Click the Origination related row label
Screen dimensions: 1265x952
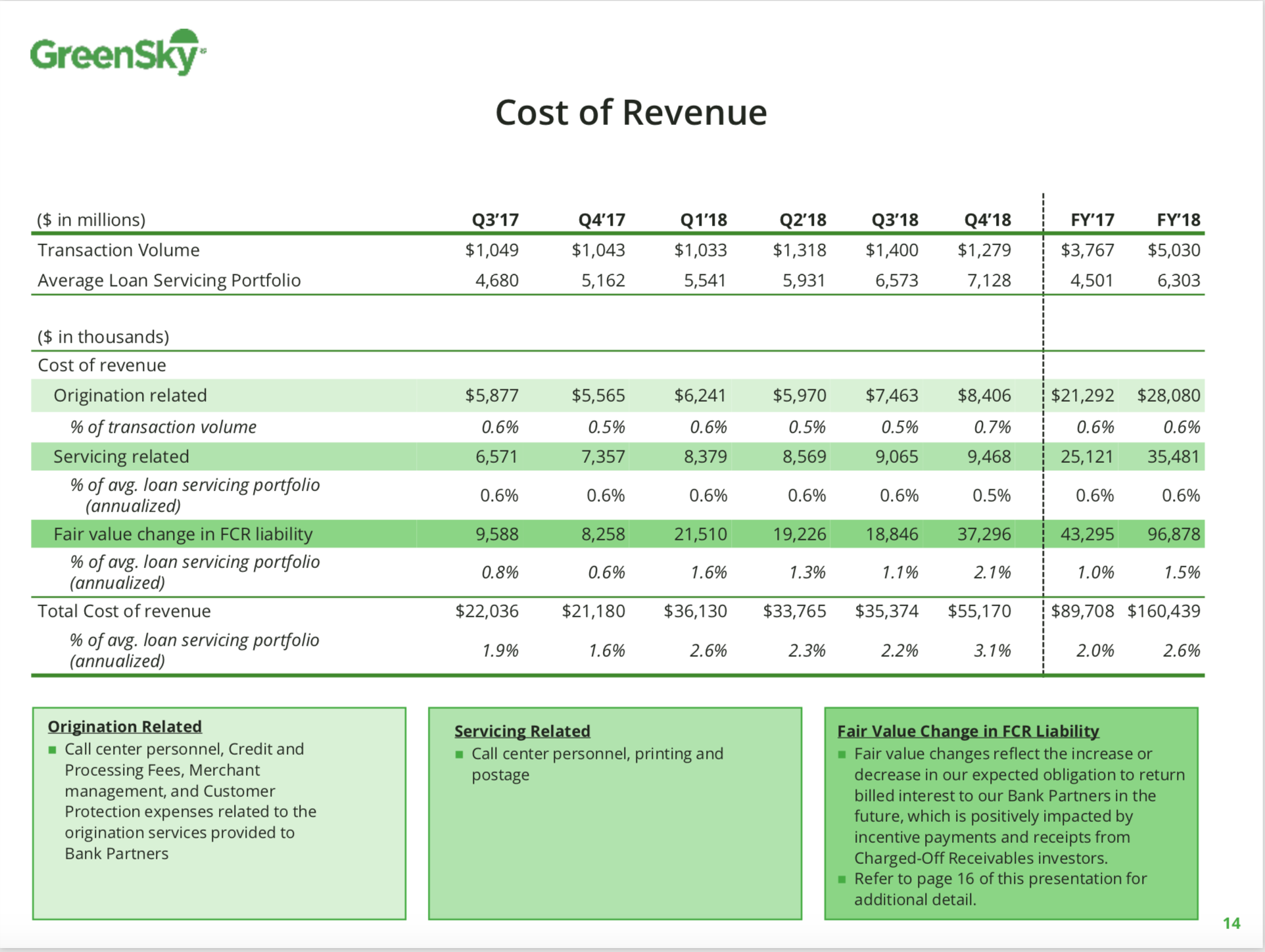coord(130,395)
